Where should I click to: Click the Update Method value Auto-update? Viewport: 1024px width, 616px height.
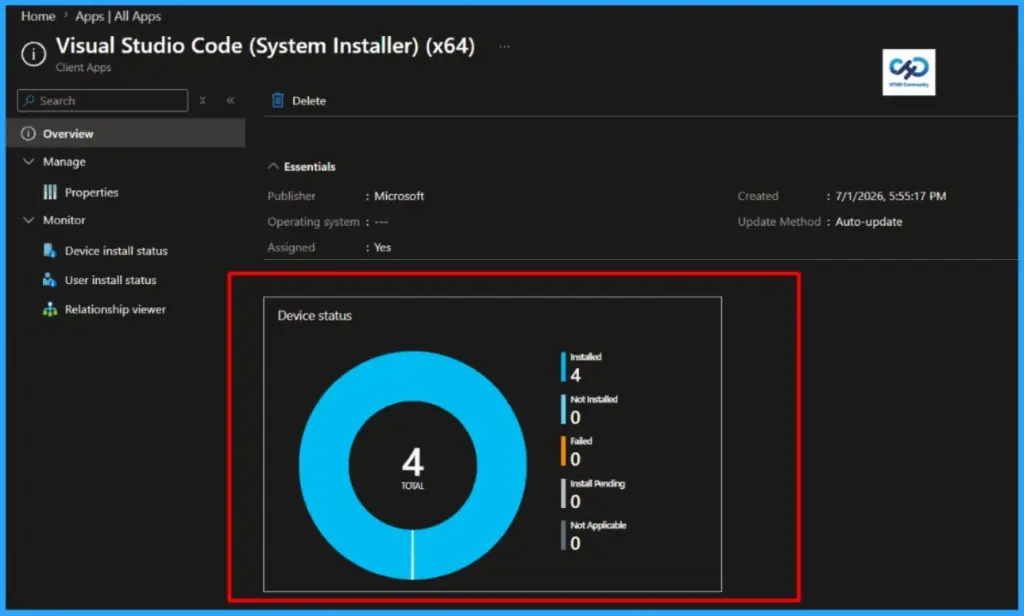point(869,222)
